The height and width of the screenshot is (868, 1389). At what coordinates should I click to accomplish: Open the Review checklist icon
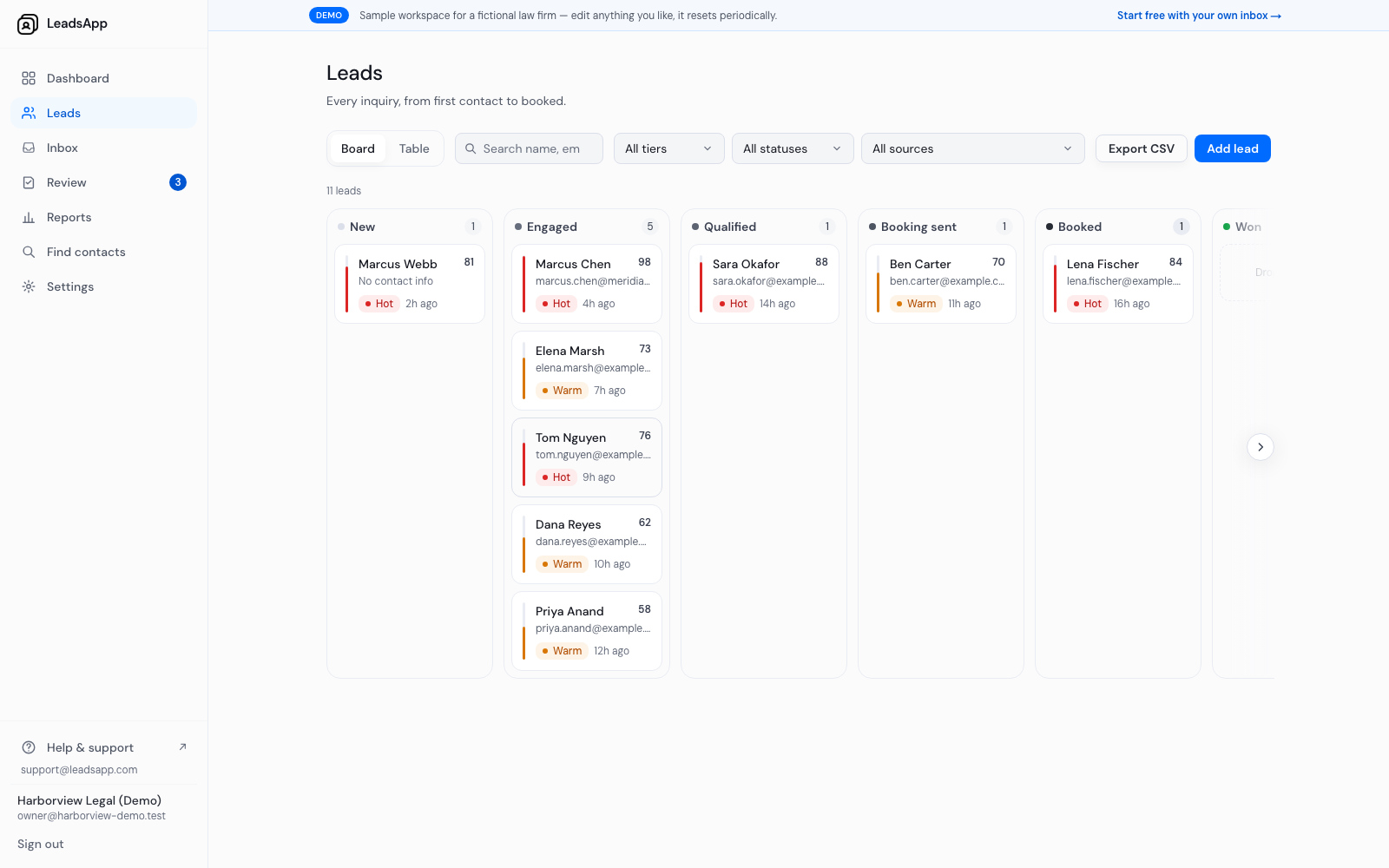[29, 182]
